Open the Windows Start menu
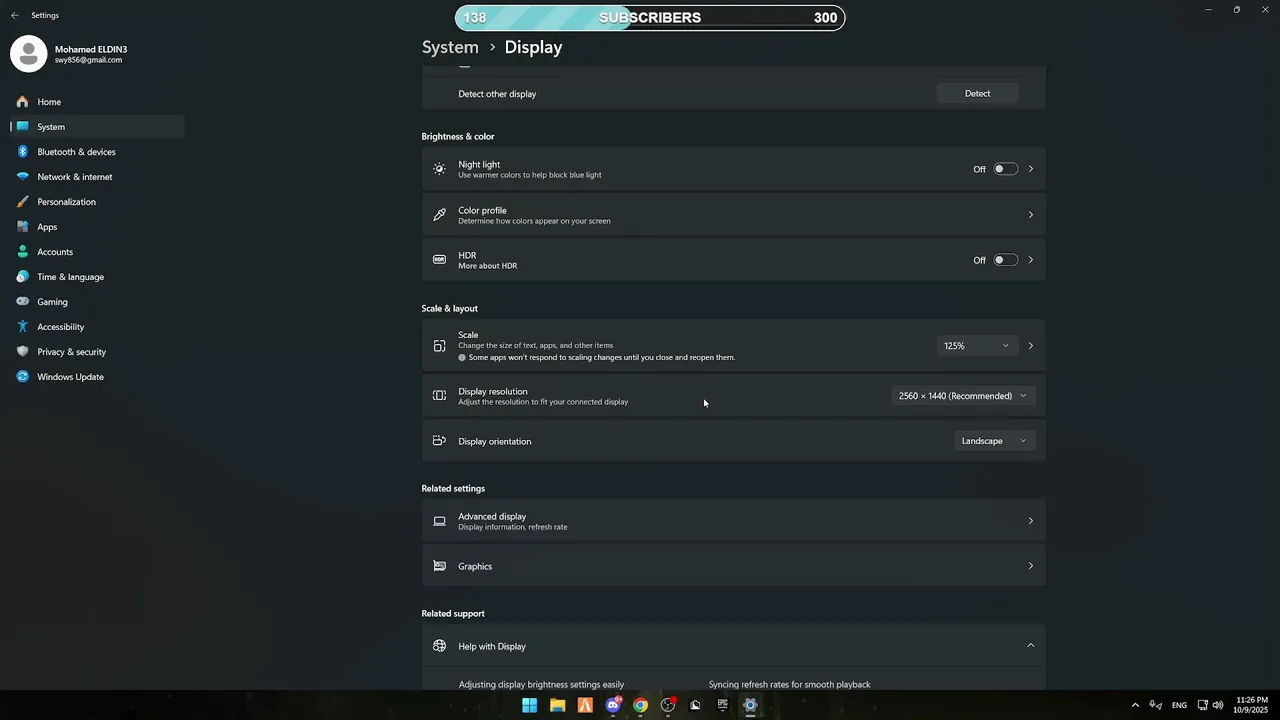 click(530, 705)
